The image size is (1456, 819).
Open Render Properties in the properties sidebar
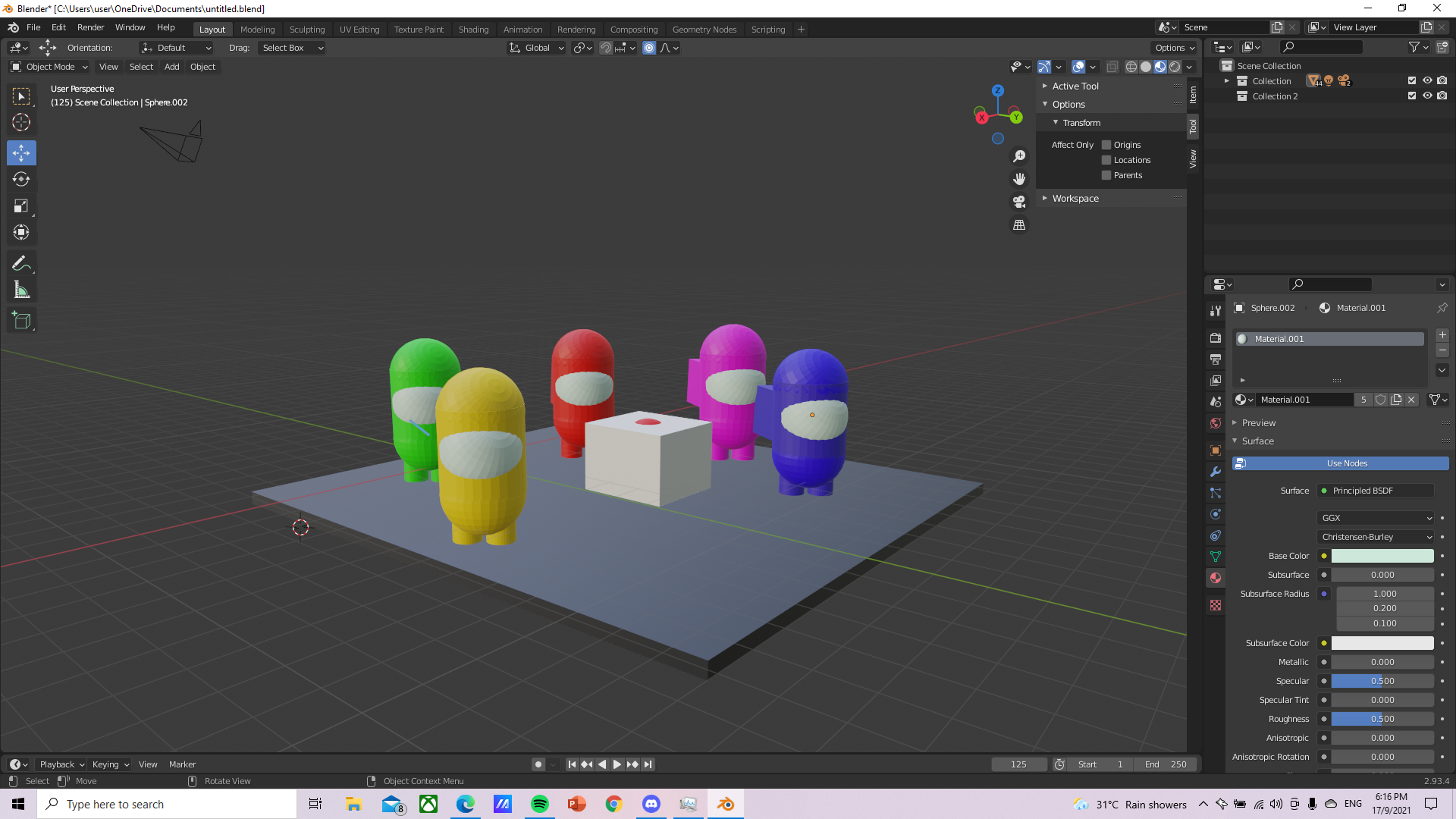[x=1215, y=337]
